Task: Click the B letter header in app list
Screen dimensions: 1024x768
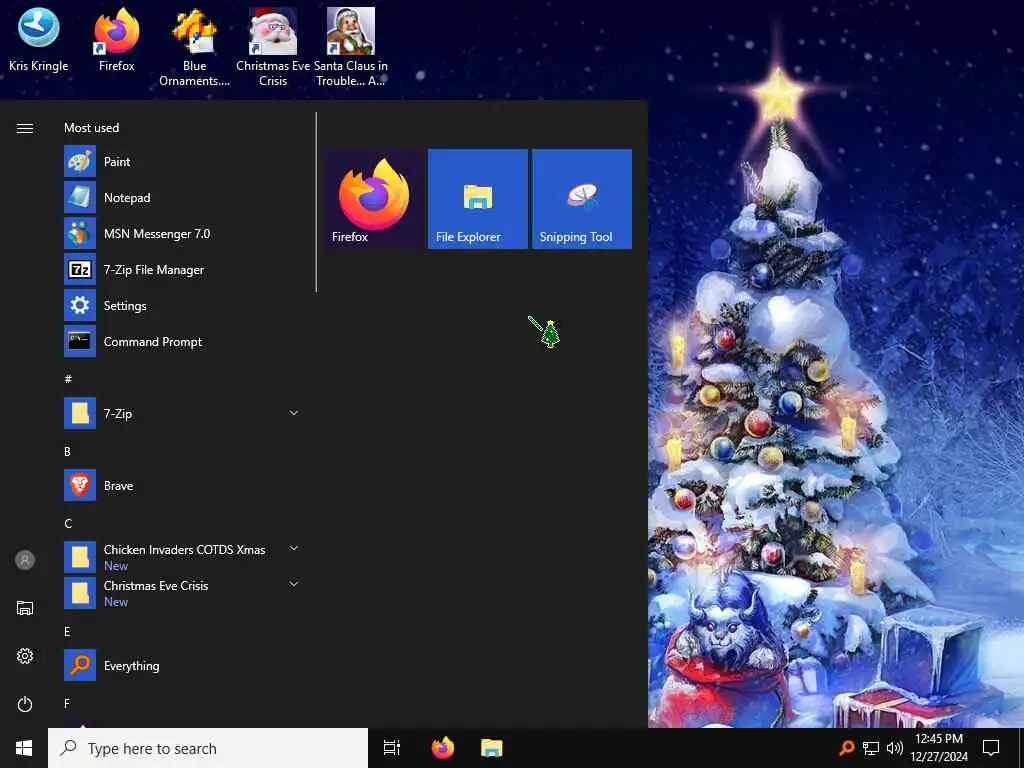Action: pos(67,451)
